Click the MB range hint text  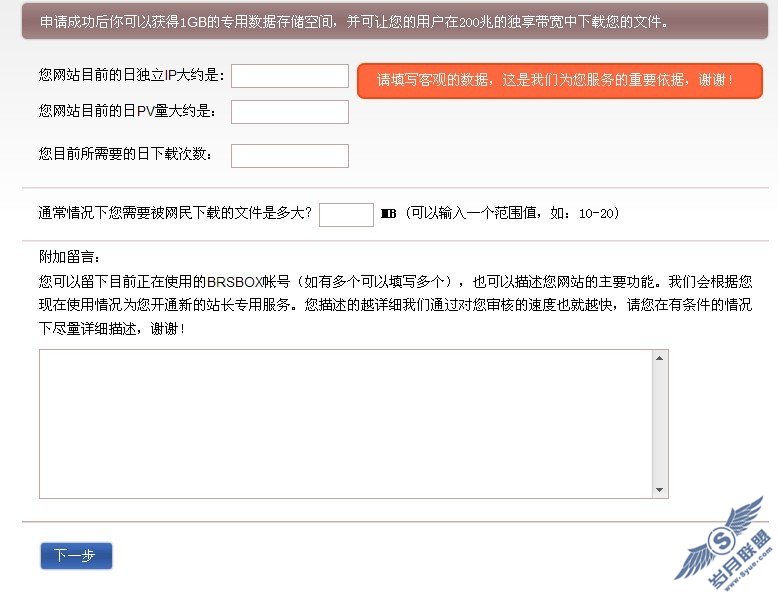click(x=500, y=214)
